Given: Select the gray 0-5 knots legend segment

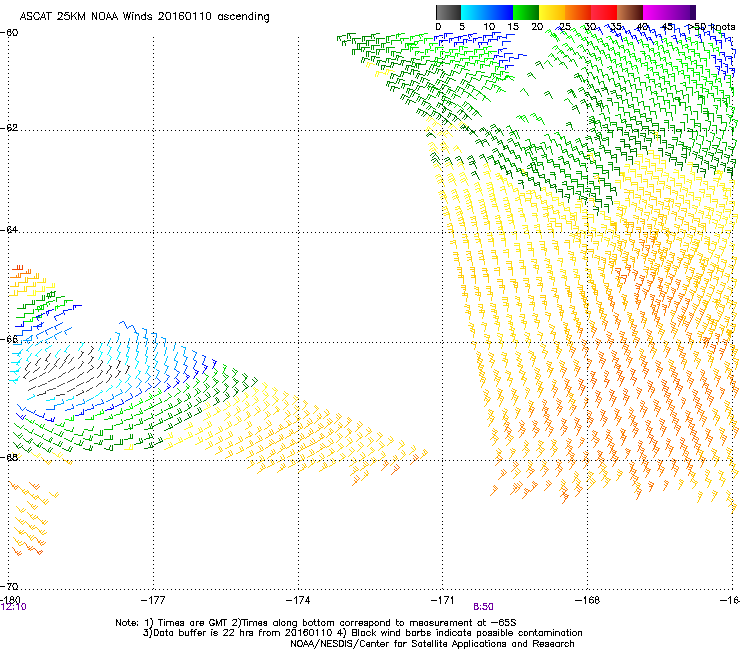Looking at the screenshot, I should pos(448,12).
